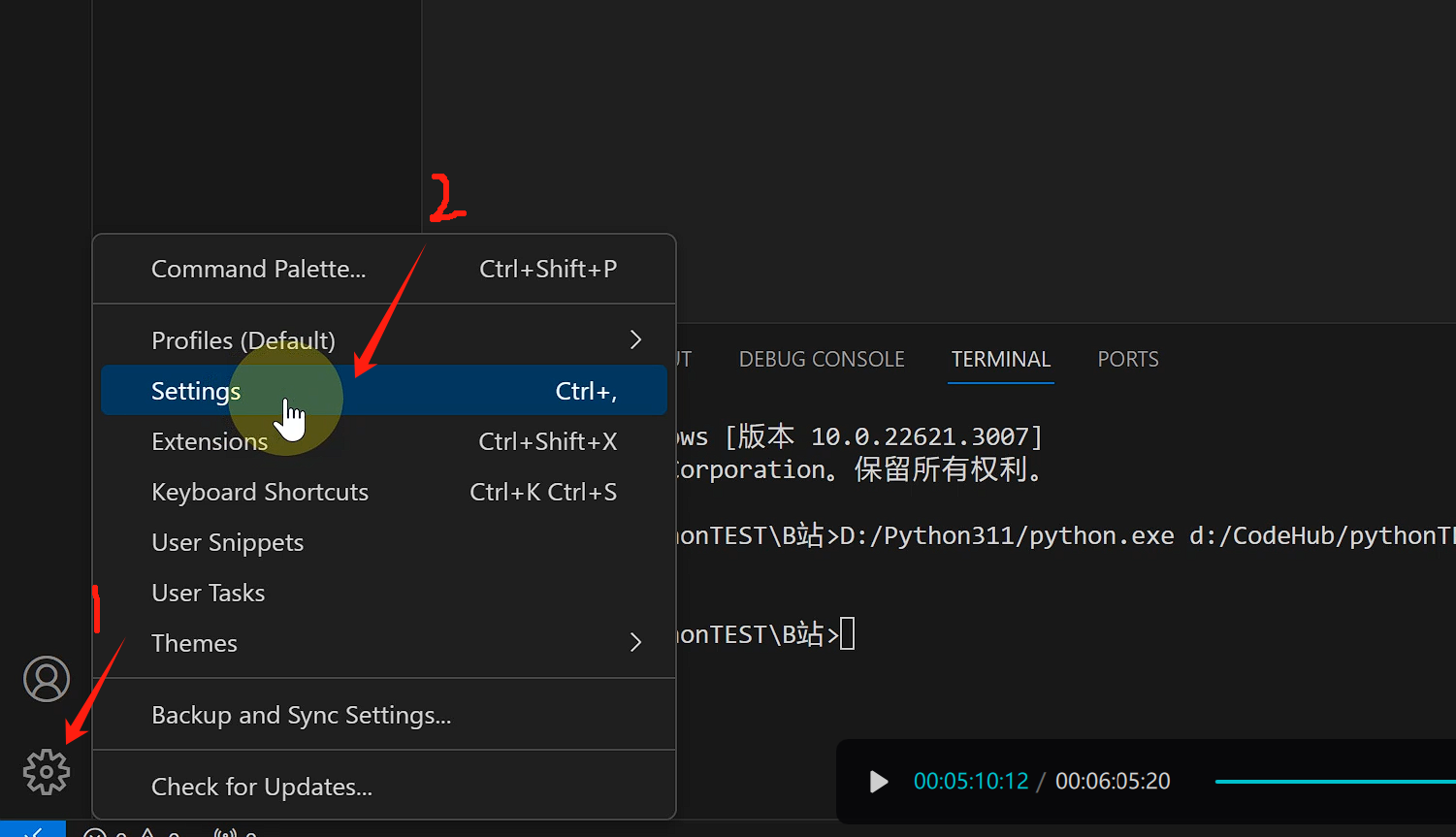
Task: Select Check for Updates...
Action: [384, 787]
